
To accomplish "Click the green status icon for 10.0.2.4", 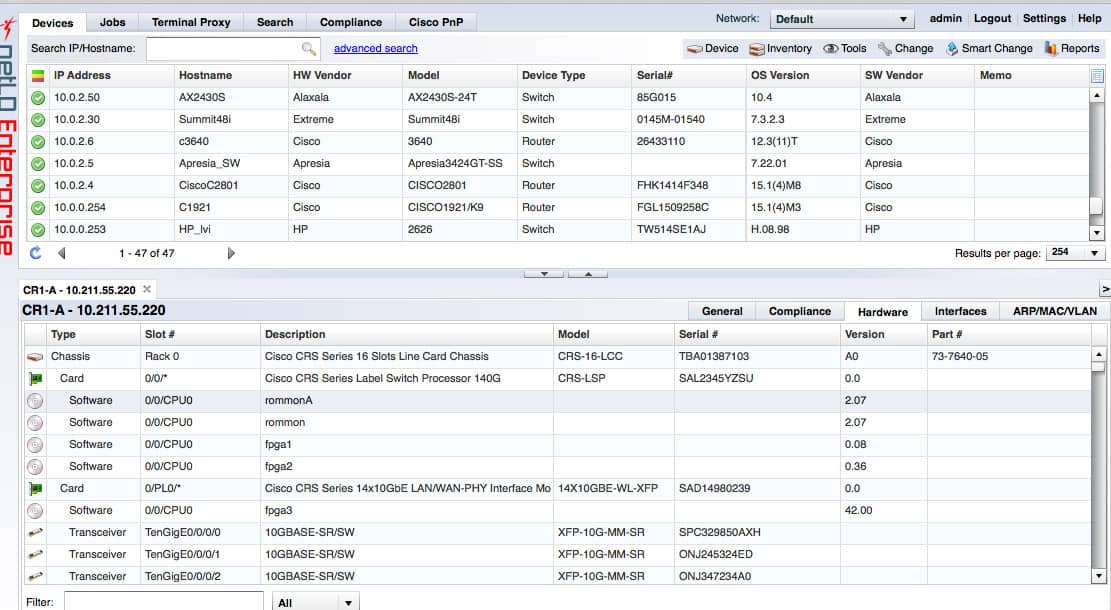I will point(38,186).
